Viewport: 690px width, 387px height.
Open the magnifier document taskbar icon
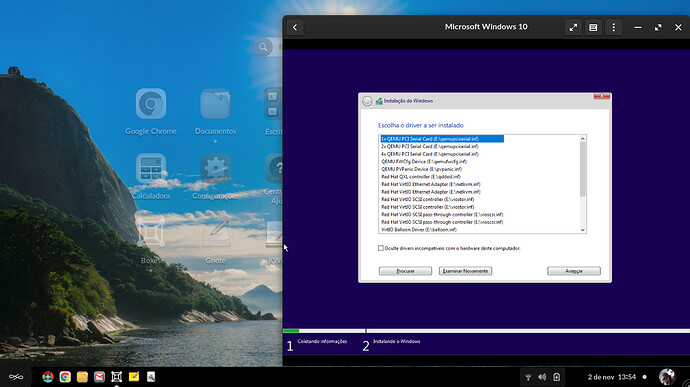(151, 377)
